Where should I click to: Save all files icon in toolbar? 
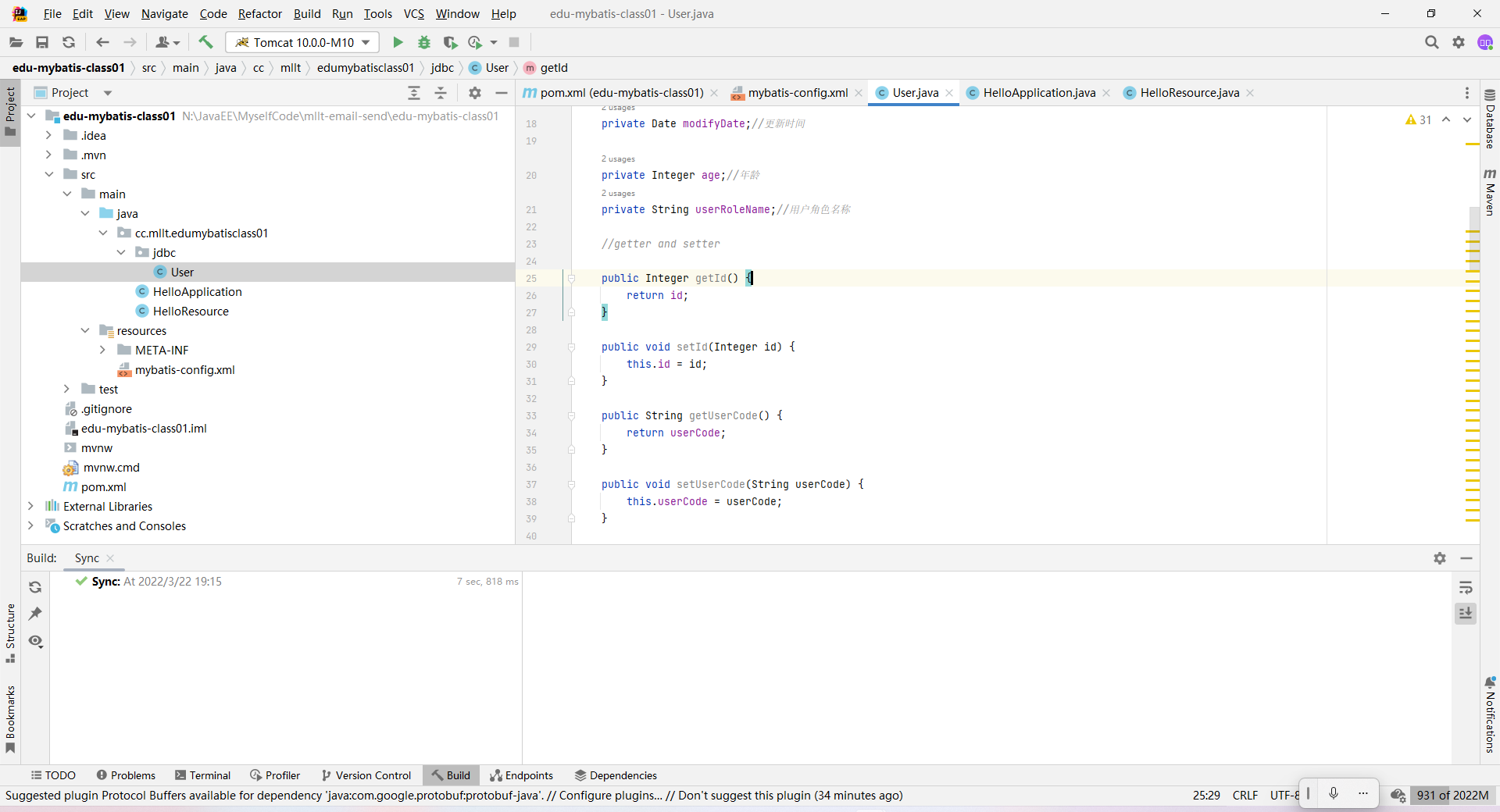(42, 42)
